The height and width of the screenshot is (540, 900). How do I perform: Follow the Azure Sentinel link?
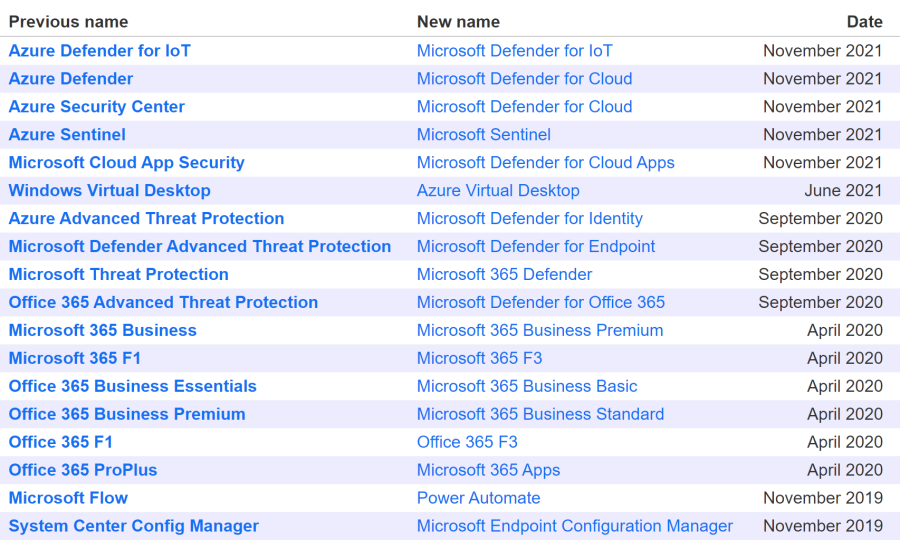tap(67, 135)
